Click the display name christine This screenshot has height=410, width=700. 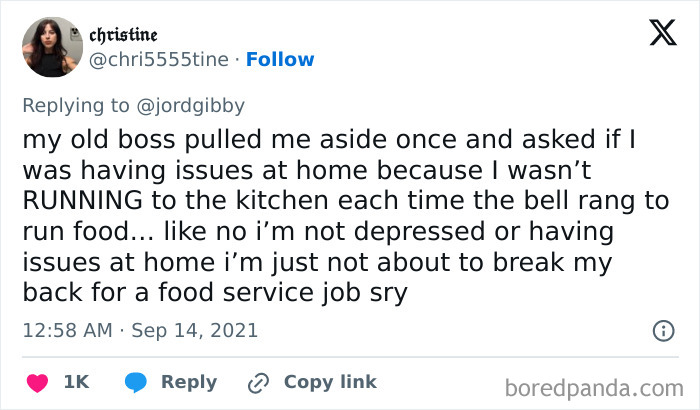pyautogui.click(x=123, y=35)
